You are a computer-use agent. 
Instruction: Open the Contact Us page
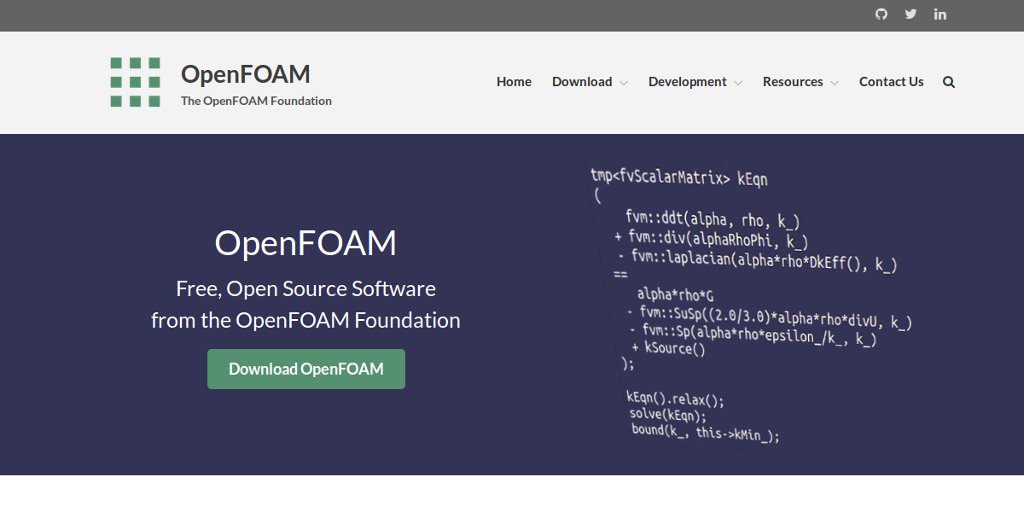[x=891, y=82]
